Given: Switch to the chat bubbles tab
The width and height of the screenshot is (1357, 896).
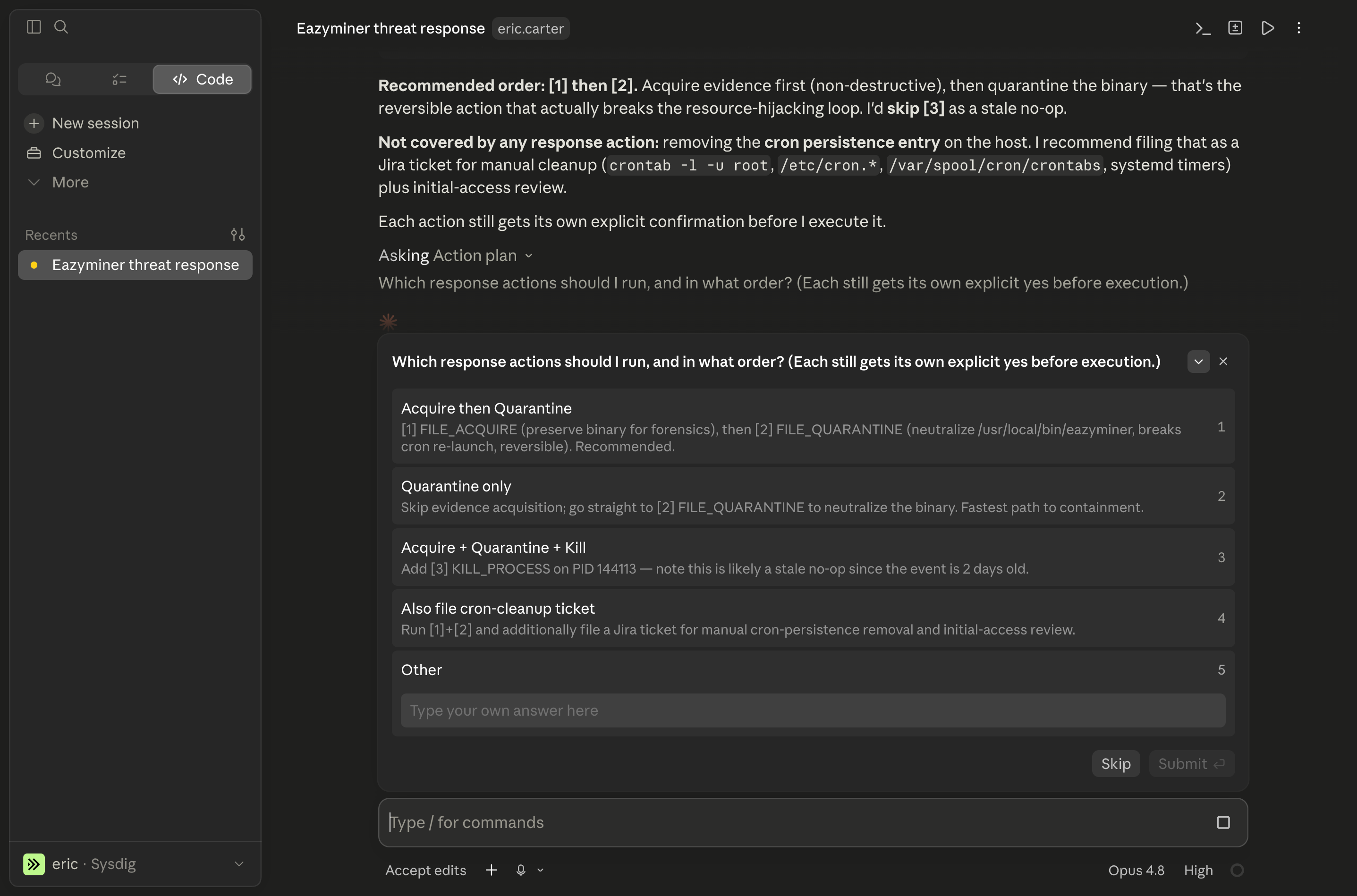Looking at the screenshot, I should [53, 79].
